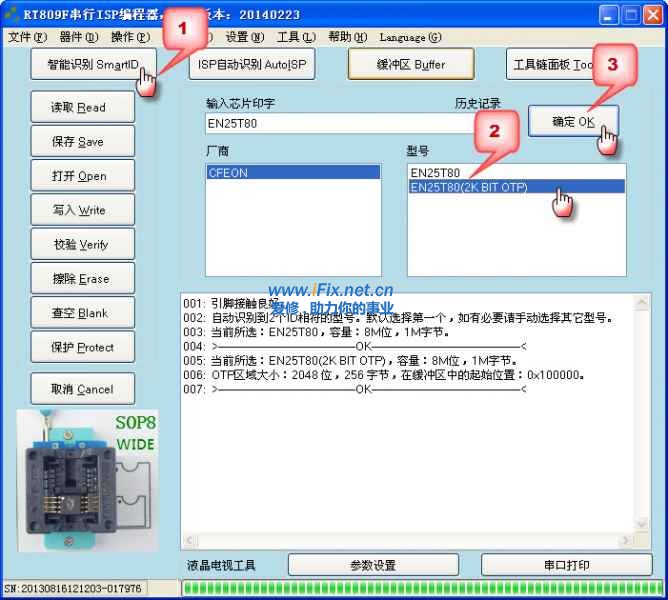This screenshot has height=600, width=668.
Task: Click the Open file button
Action: click(x=79, y=176)
